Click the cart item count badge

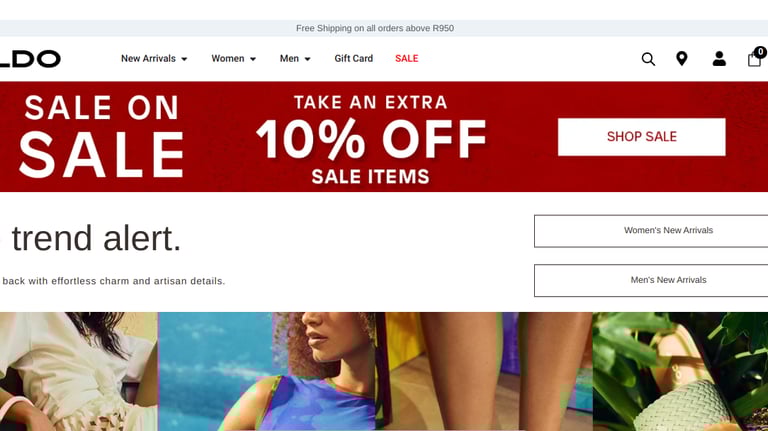pyautogui.click(x=761, y=51)
